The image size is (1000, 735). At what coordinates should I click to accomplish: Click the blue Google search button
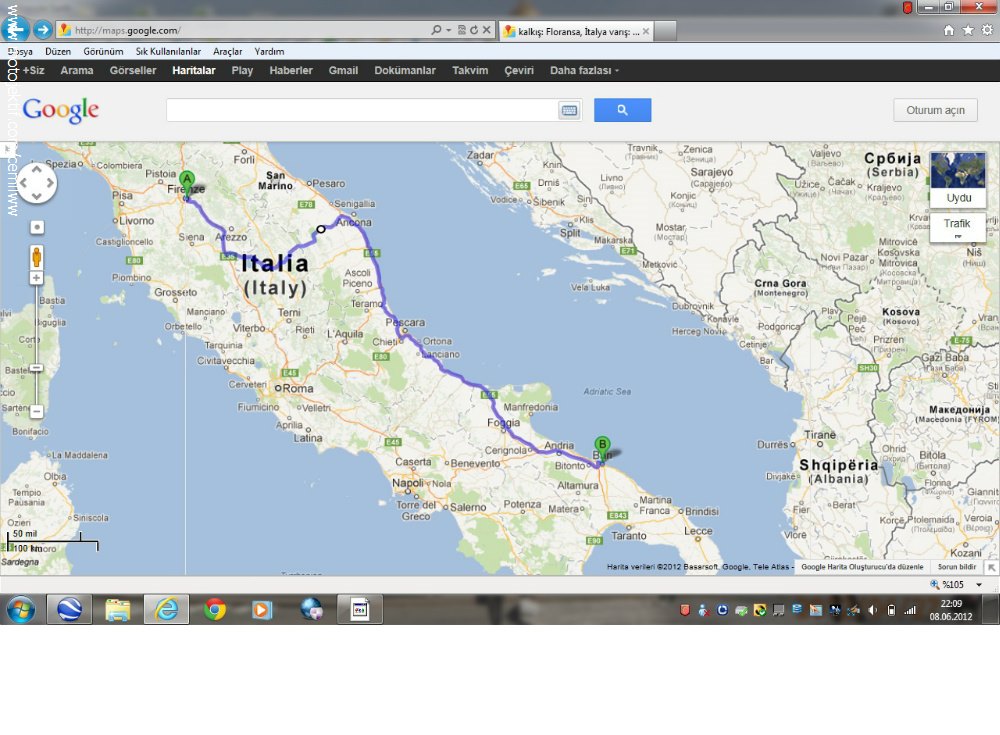tap(622, 110)
